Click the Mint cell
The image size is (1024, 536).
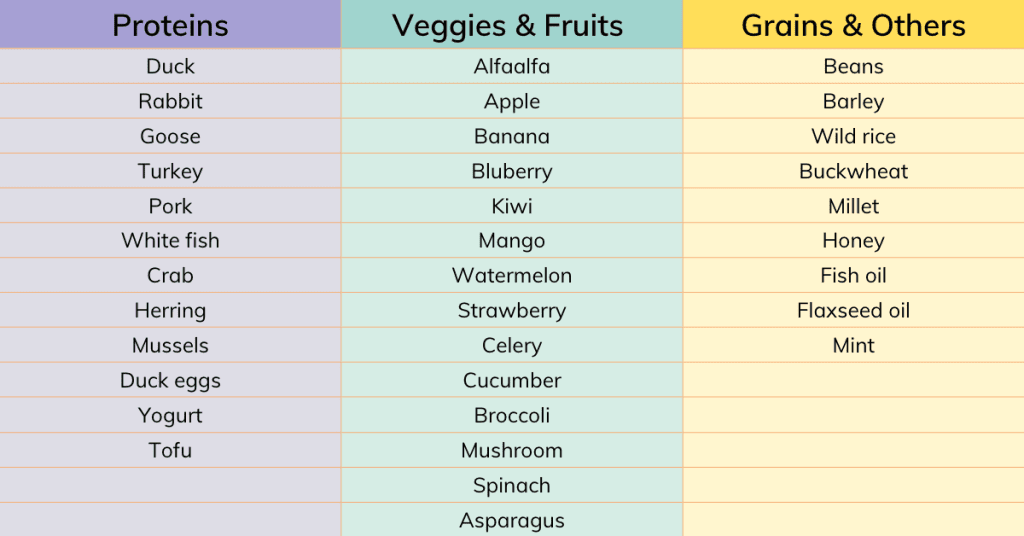tap(854, 345)
